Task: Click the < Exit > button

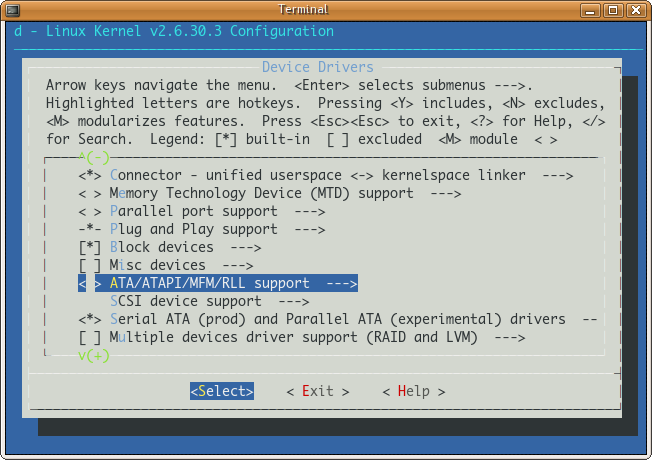Action: tap(318, 391)
